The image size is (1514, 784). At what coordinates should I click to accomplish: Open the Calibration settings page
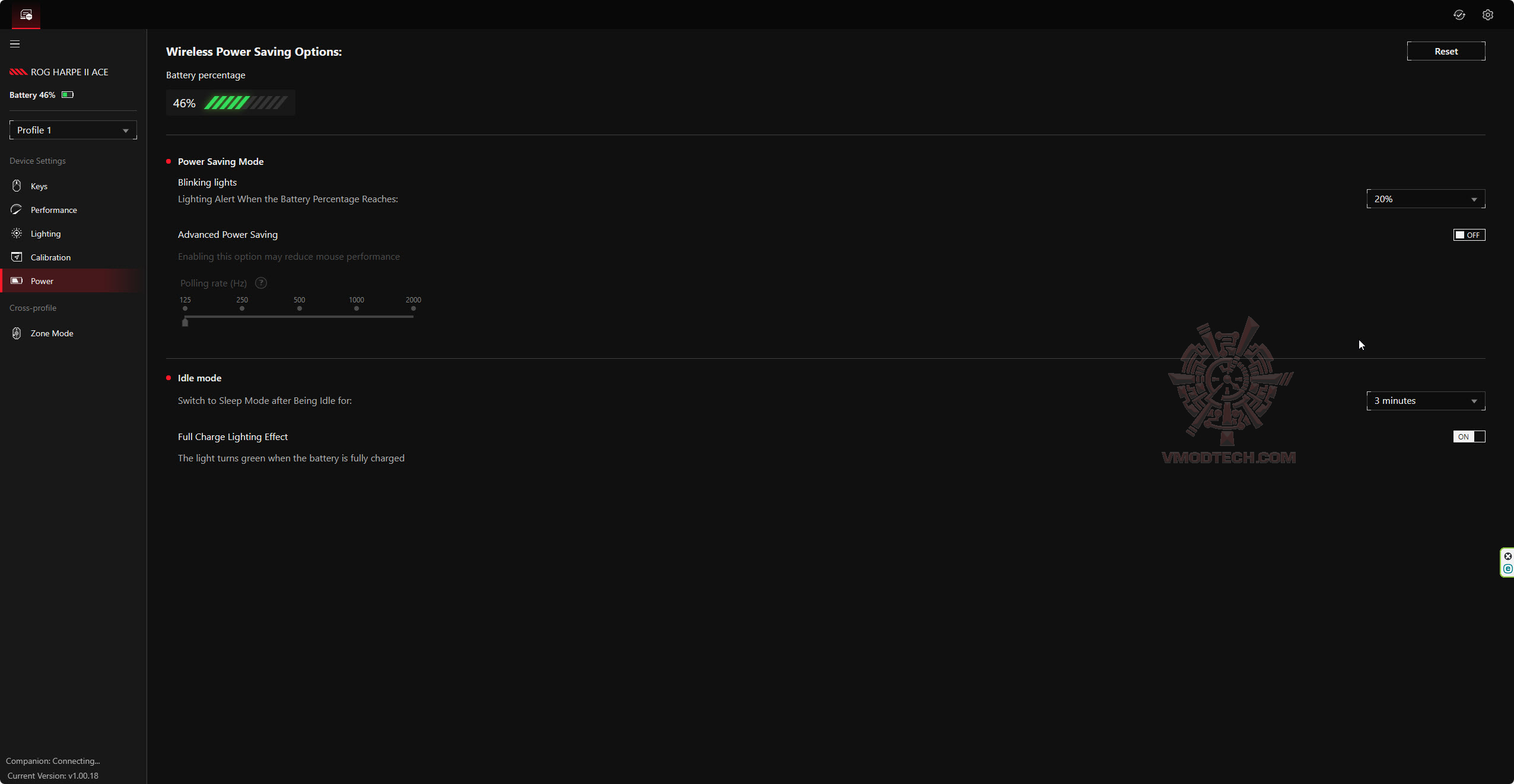pos(50,257)
